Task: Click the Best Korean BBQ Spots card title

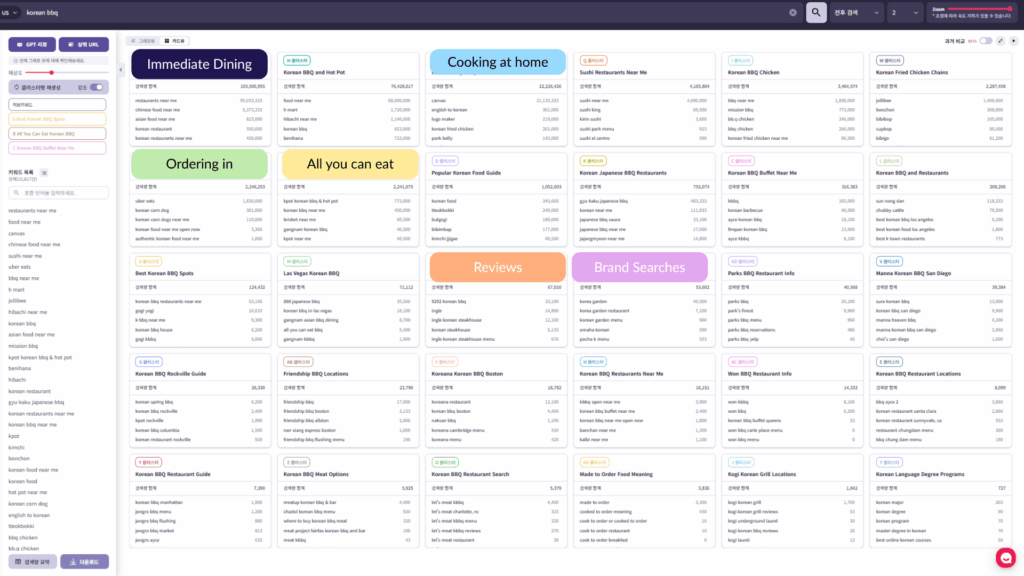Action: tap(165, 274)
